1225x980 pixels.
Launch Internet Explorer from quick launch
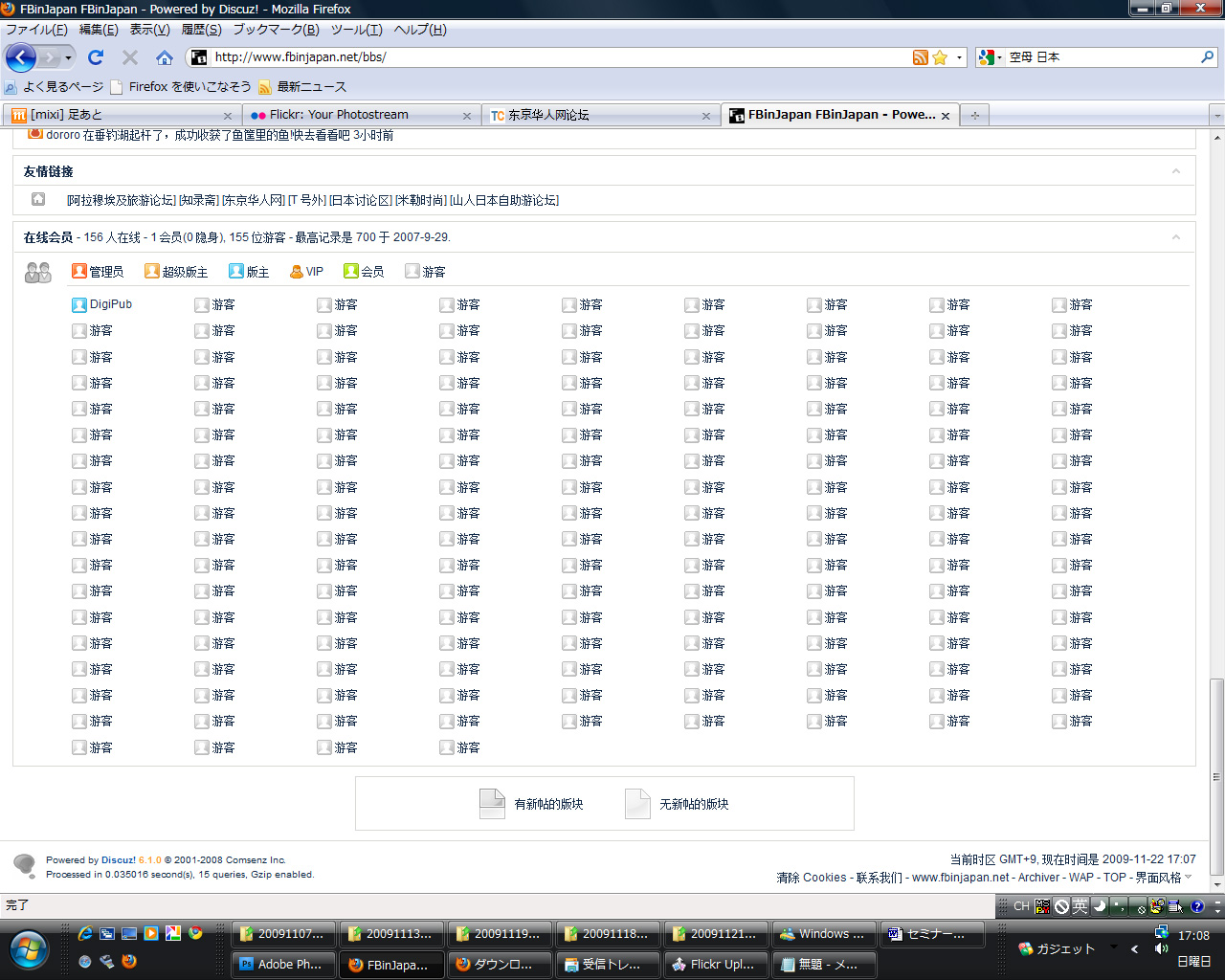[85, 933]
